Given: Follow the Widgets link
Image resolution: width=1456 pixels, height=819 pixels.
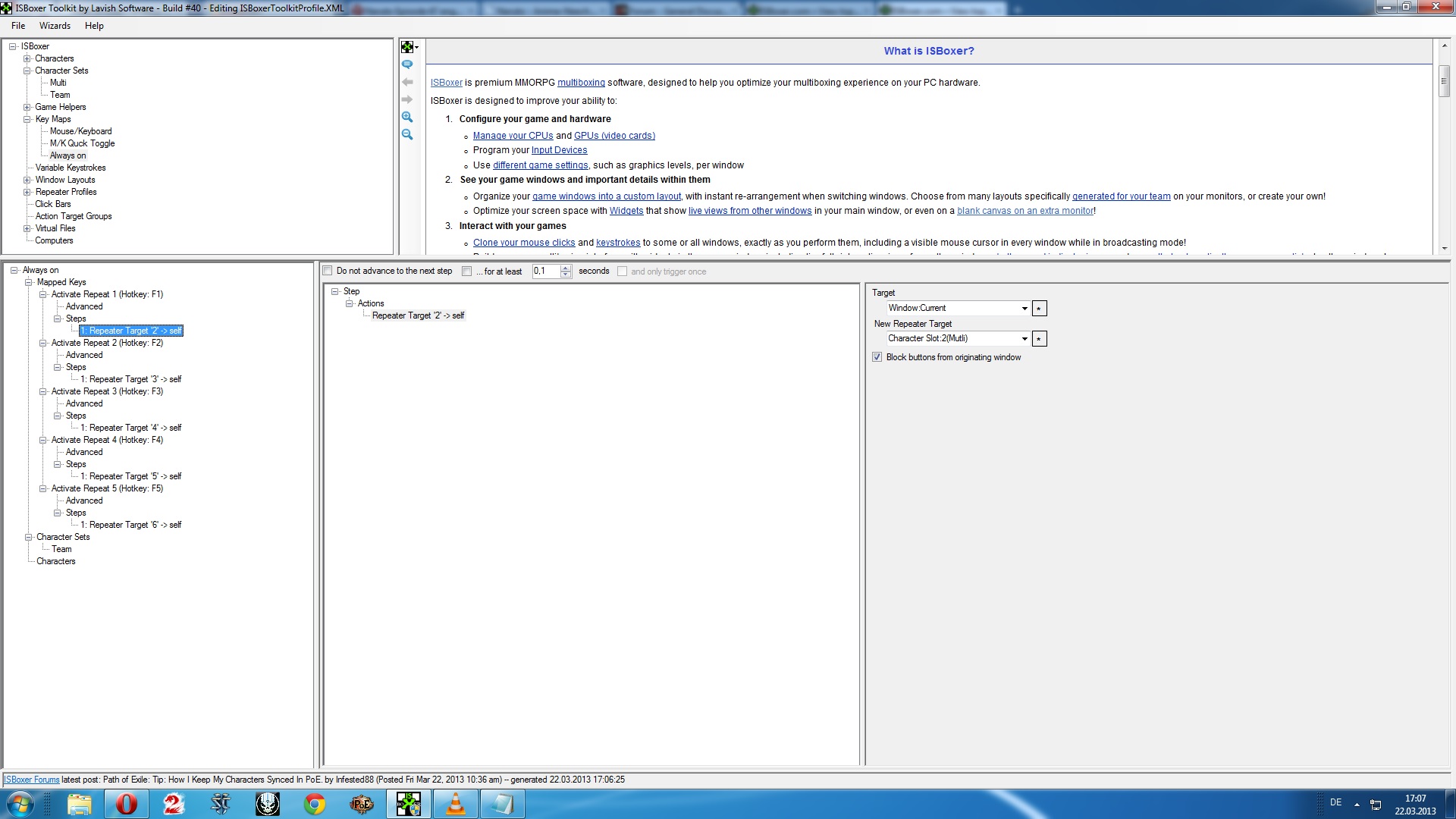Looking at the screenshot, I should click(x=626, y=211).
